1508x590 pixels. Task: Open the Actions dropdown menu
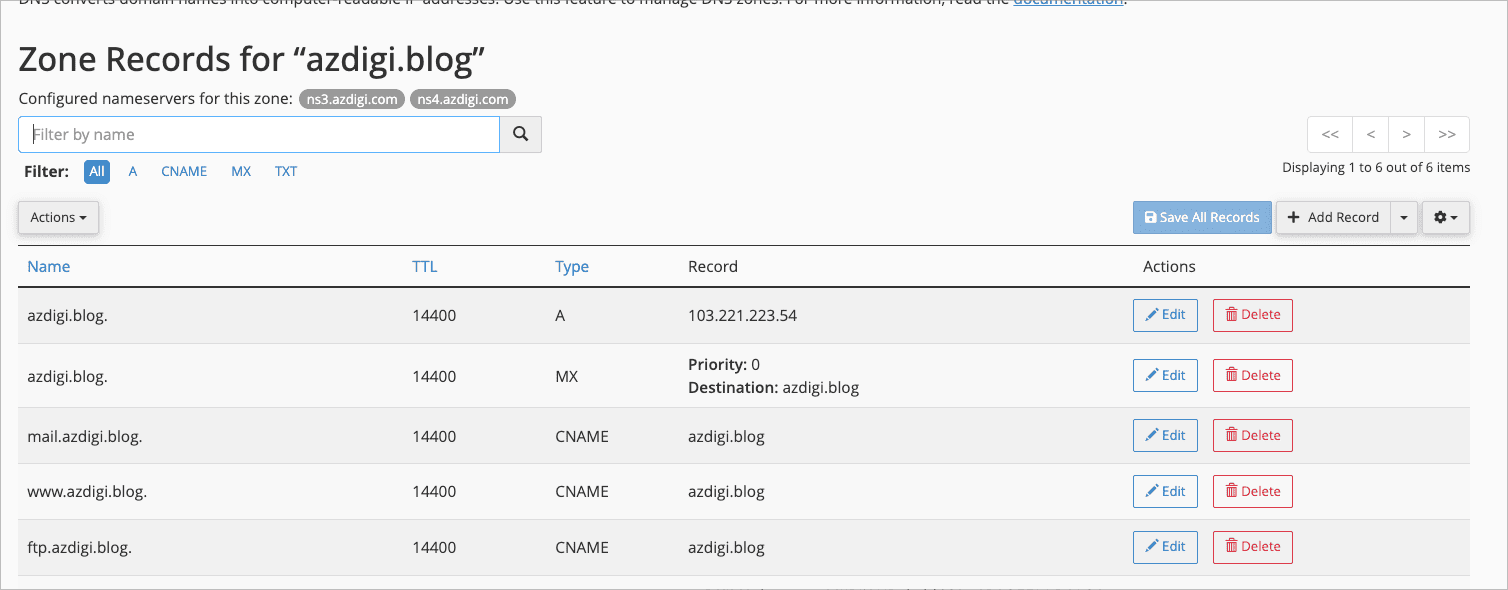point(58,217)
